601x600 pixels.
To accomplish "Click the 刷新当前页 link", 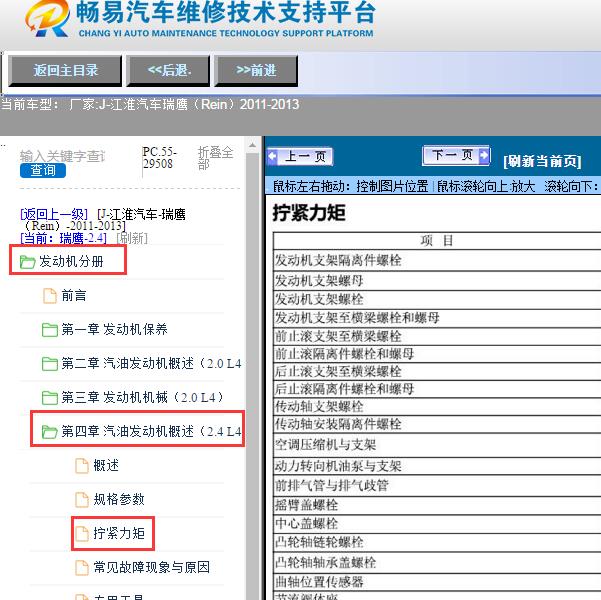I will [542, 161].
